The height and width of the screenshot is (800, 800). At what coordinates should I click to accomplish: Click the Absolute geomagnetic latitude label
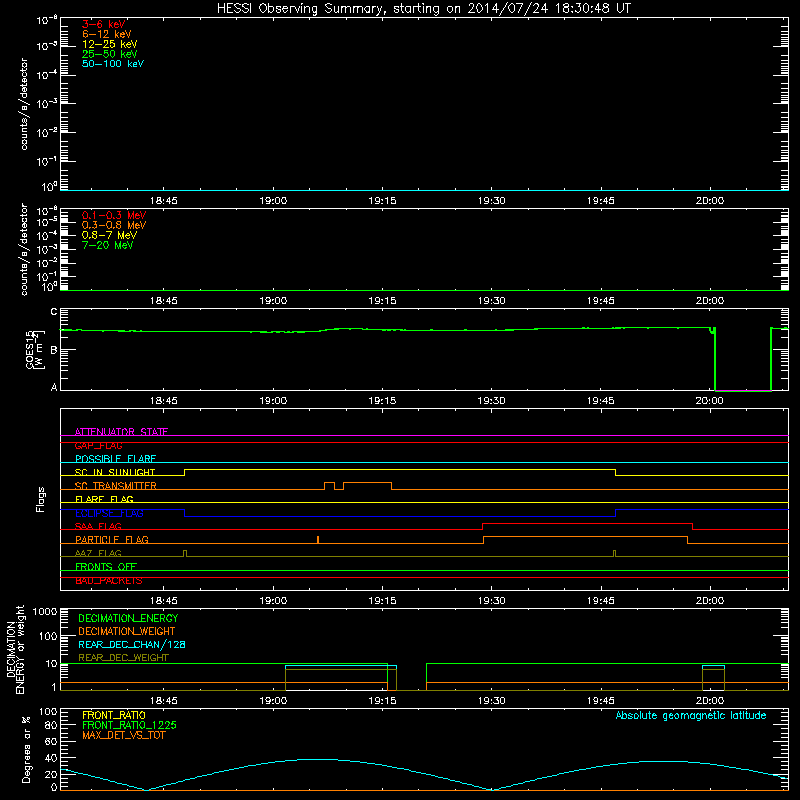pyautogui.click(x=691, y=715)
